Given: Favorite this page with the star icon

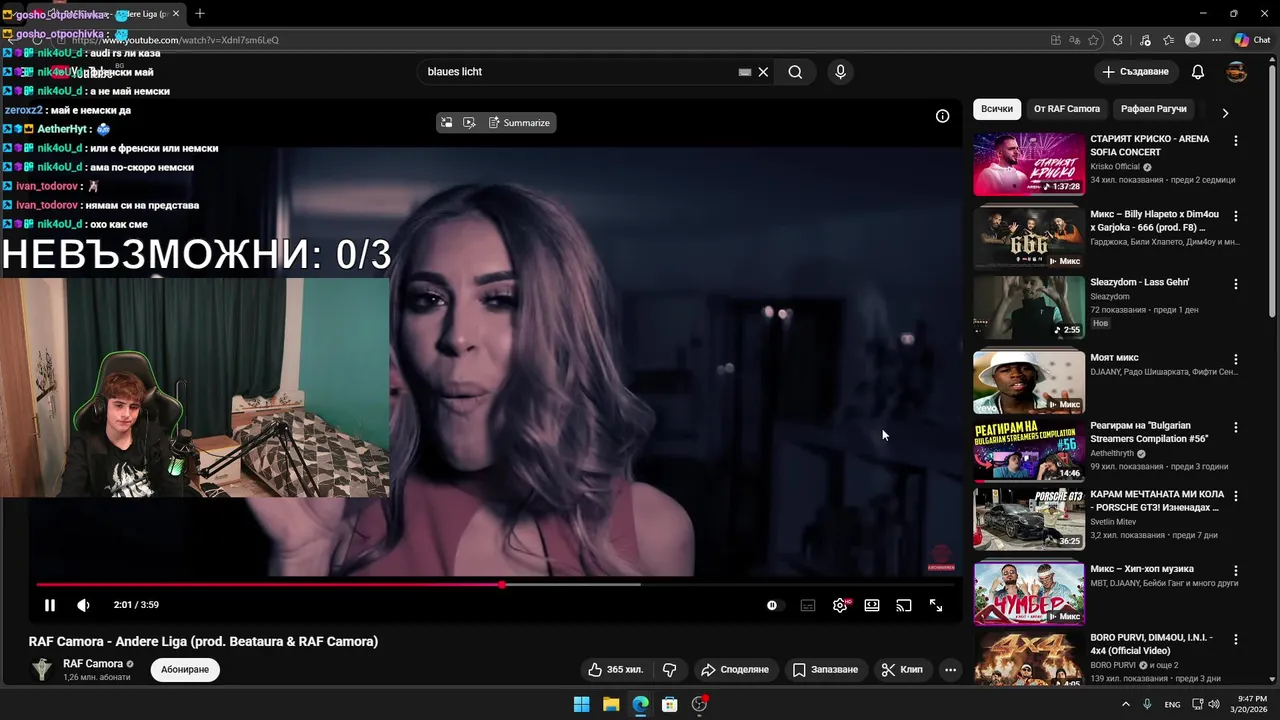Looking at the screenshot, I should click(x=1093, y=40).
